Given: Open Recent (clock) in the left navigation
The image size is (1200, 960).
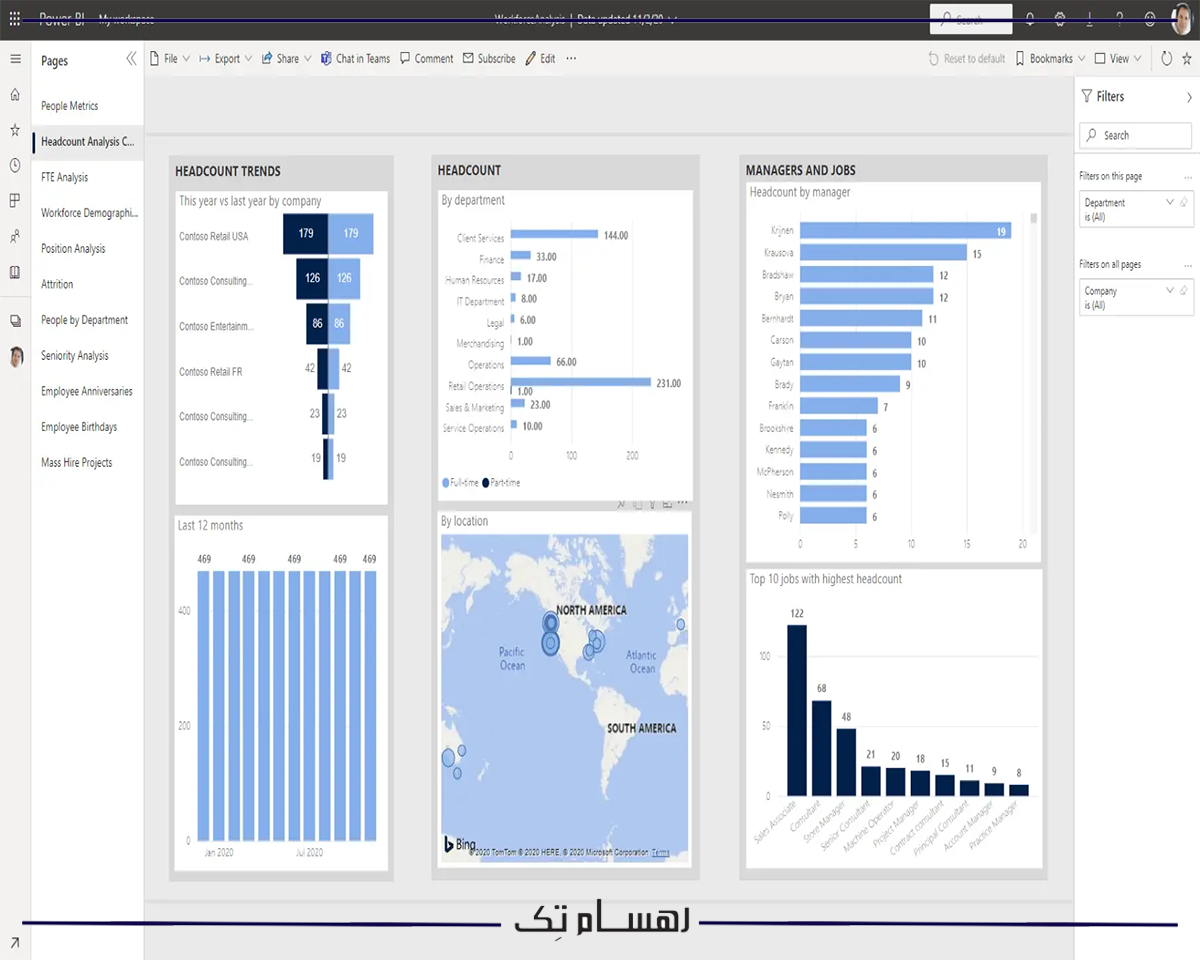Looking at the screenshot, I should [x=15, y=165].
